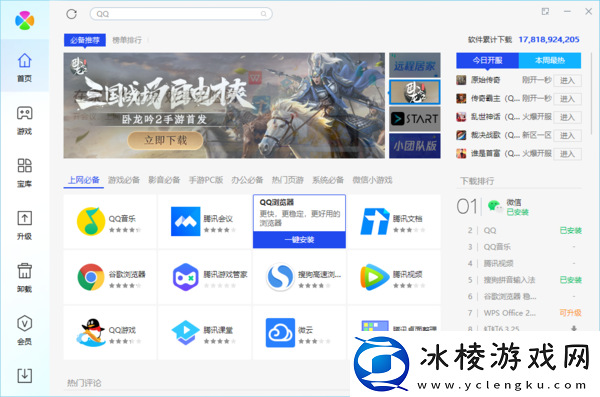Click the colorful app logo at top left
The width and height of the screenshot is (600, 397).
(24, 20)
